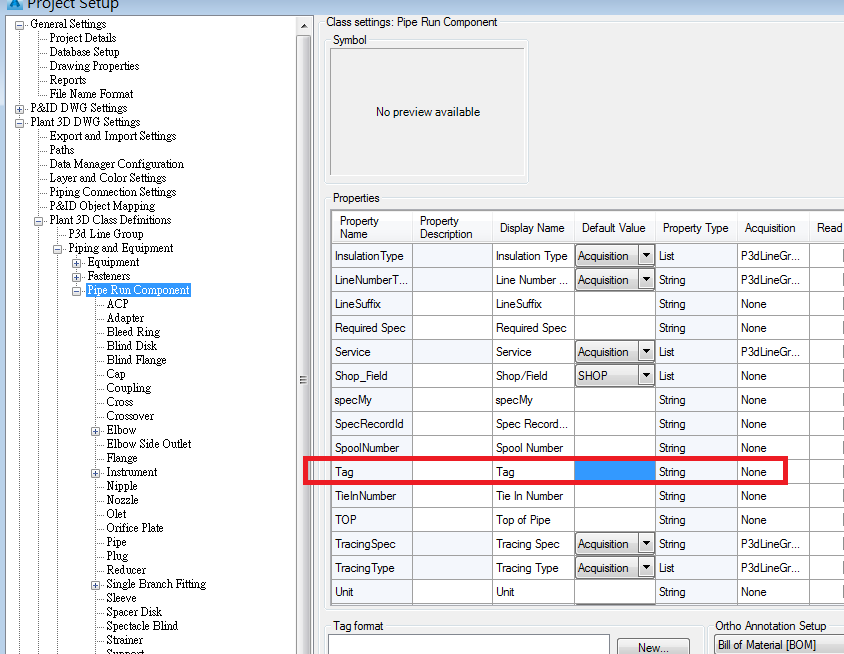This screenshot has height=654, width=844.
Task: Click the Acquisition column header
Action: 773,227
